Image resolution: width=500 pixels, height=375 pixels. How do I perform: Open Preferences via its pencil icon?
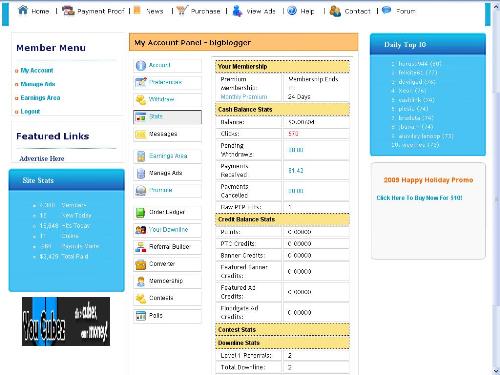pyautogui.click(x=141, y=82)
